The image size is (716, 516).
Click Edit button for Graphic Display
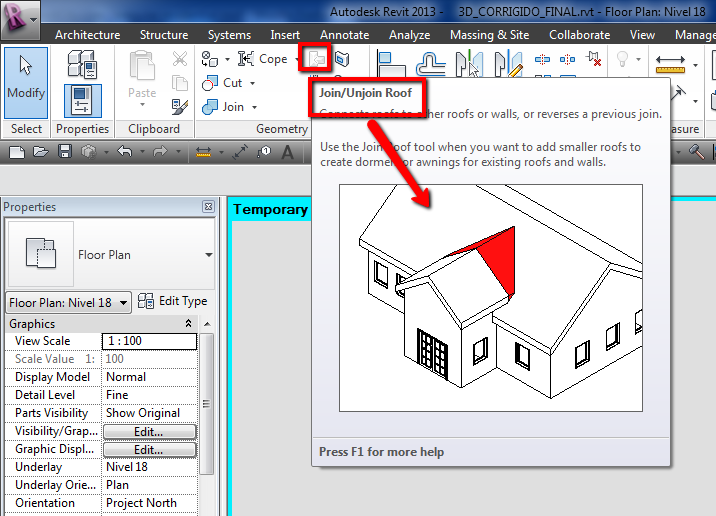tap(150, 450)
